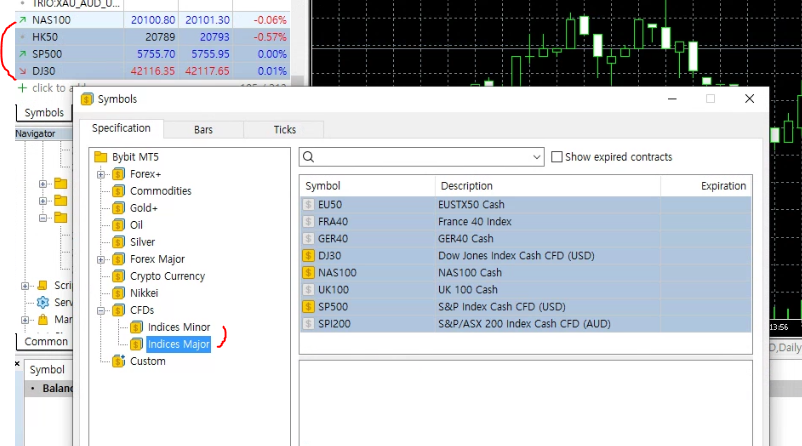Select the Common tab in Navigator
The image size is (802, 446).
pyautogui.click(x=46, y=341)
